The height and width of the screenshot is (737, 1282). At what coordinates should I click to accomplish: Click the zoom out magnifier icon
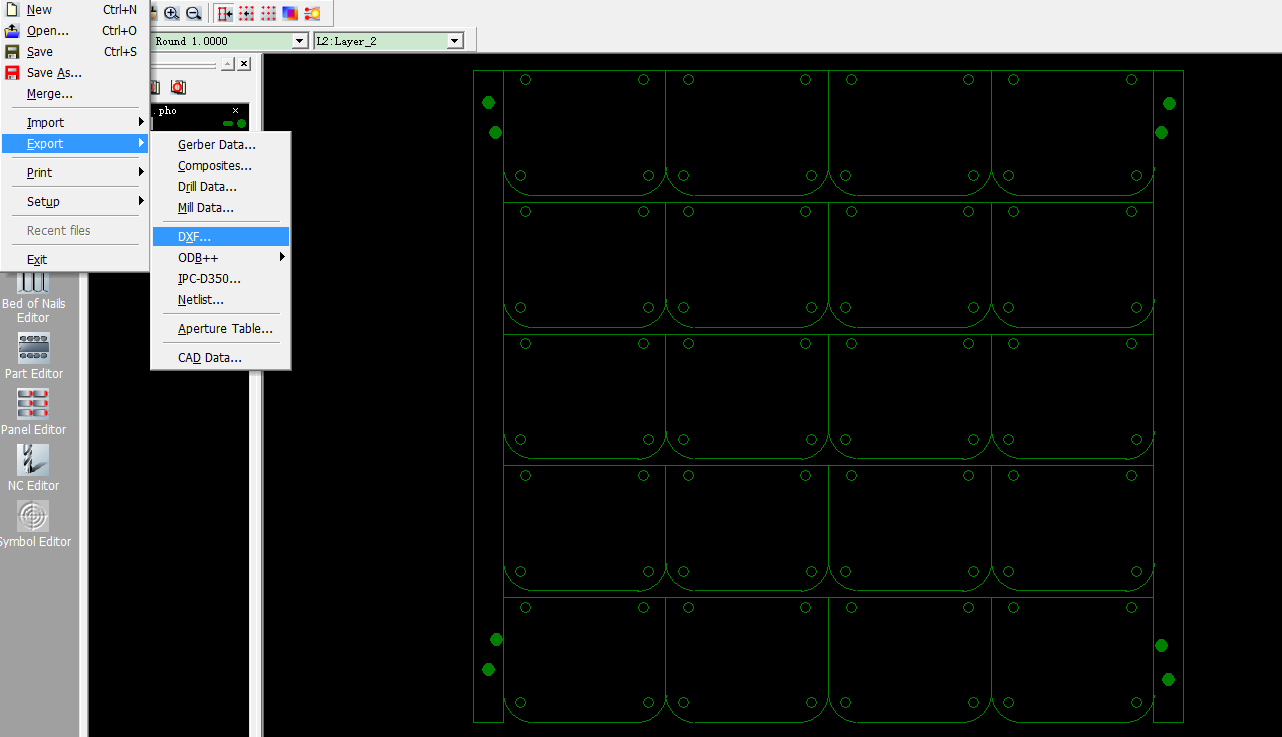point(194,14)
